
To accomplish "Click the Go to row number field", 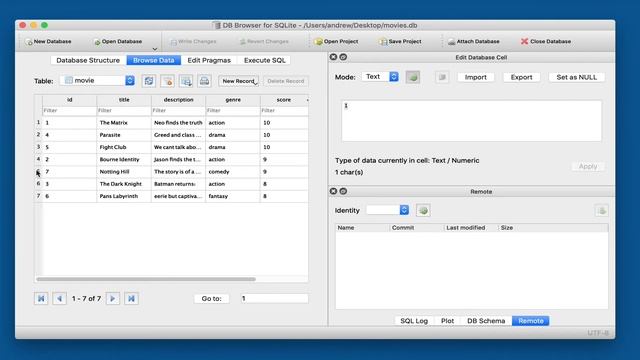I will 274,298.
